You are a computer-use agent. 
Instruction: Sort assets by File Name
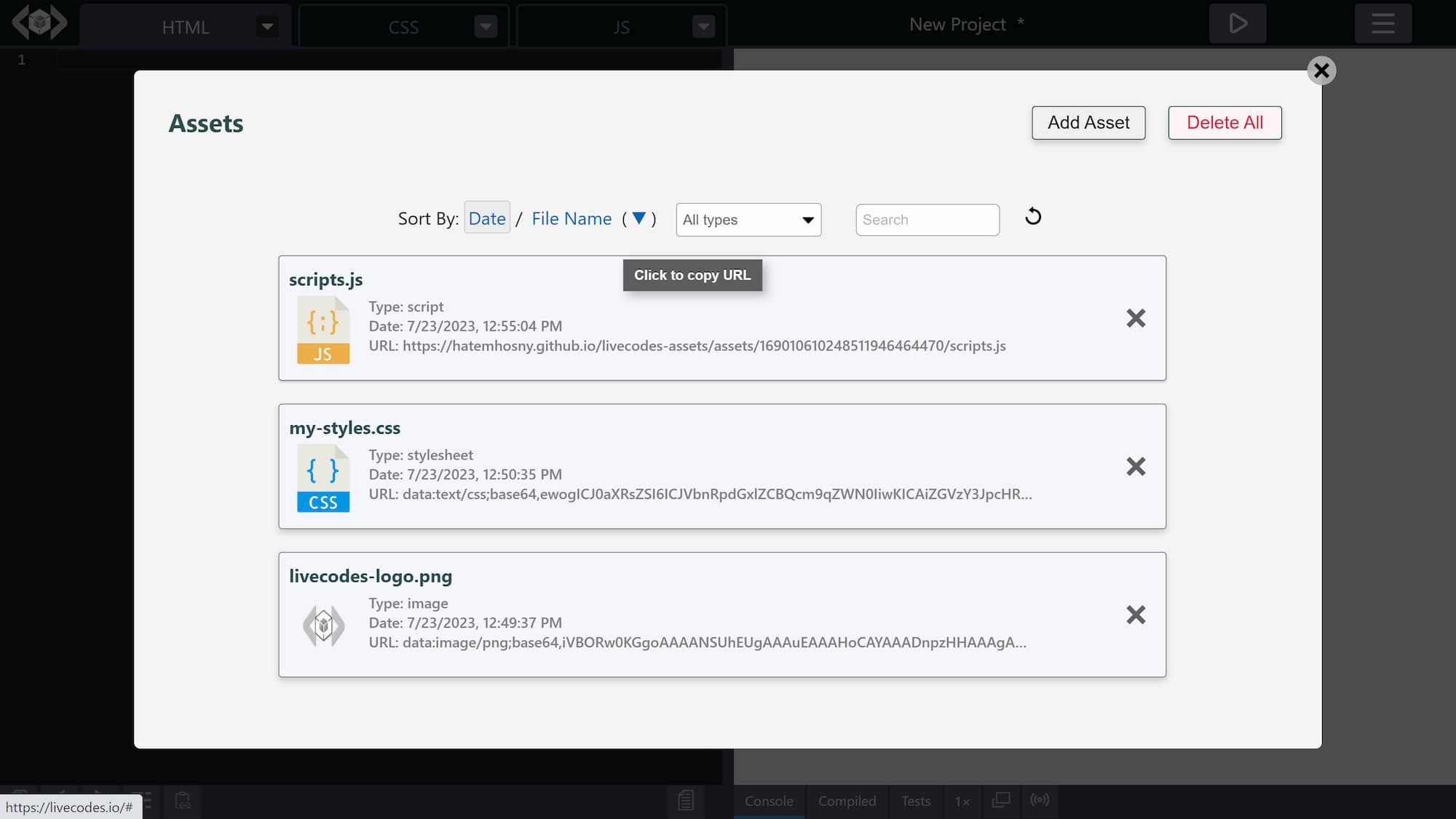click(x=571, y=218)
